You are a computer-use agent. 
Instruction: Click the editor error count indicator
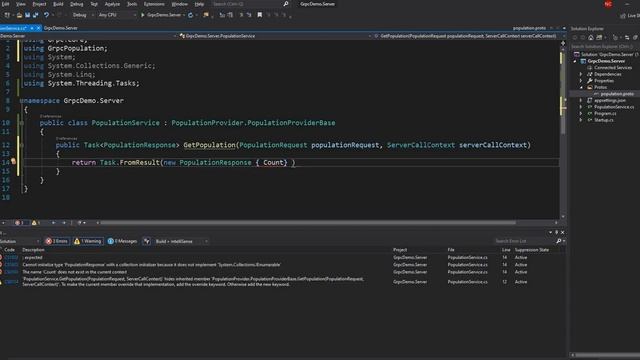(x=19, y=223)
